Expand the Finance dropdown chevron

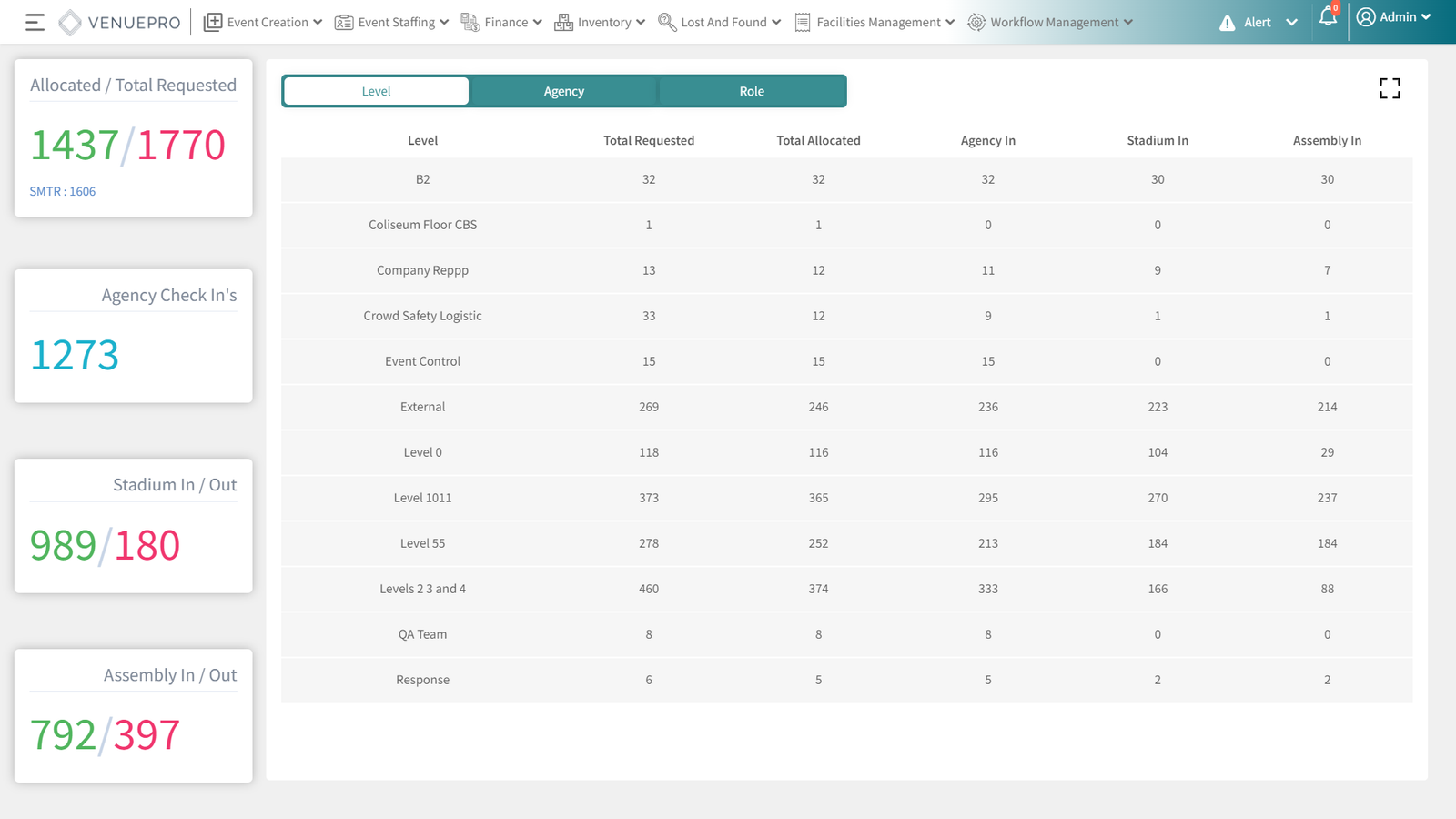(x=537, y=23)
